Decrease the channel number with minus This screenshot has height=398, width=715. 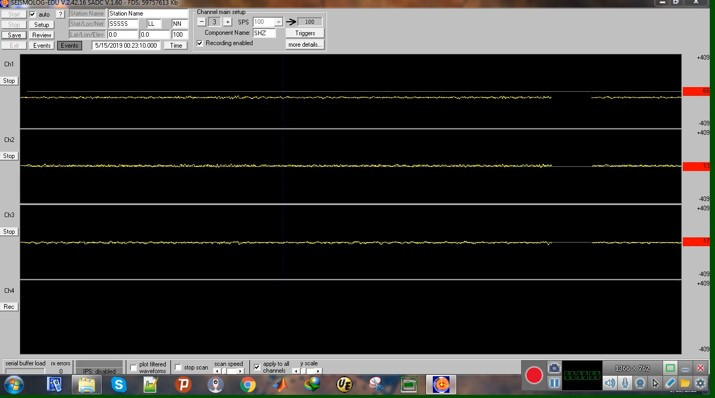pyautogui.click(x=201, y=22)
